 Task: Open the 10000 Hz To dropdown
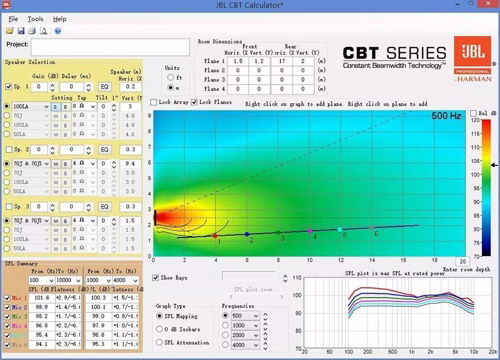pyautogui.click(x=68, y=280)
